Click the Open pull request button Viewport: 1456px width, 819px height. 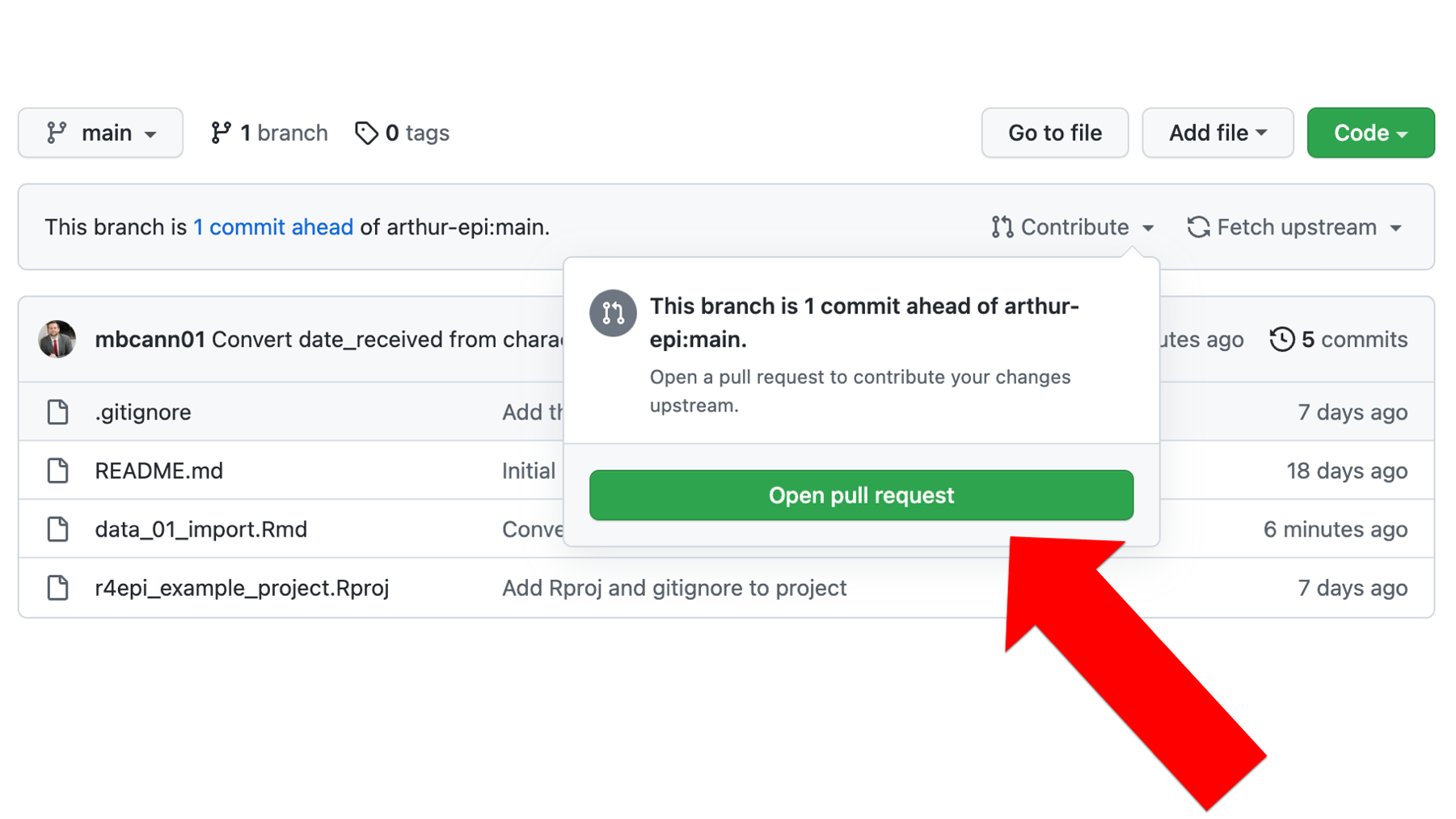coord(861,495)
